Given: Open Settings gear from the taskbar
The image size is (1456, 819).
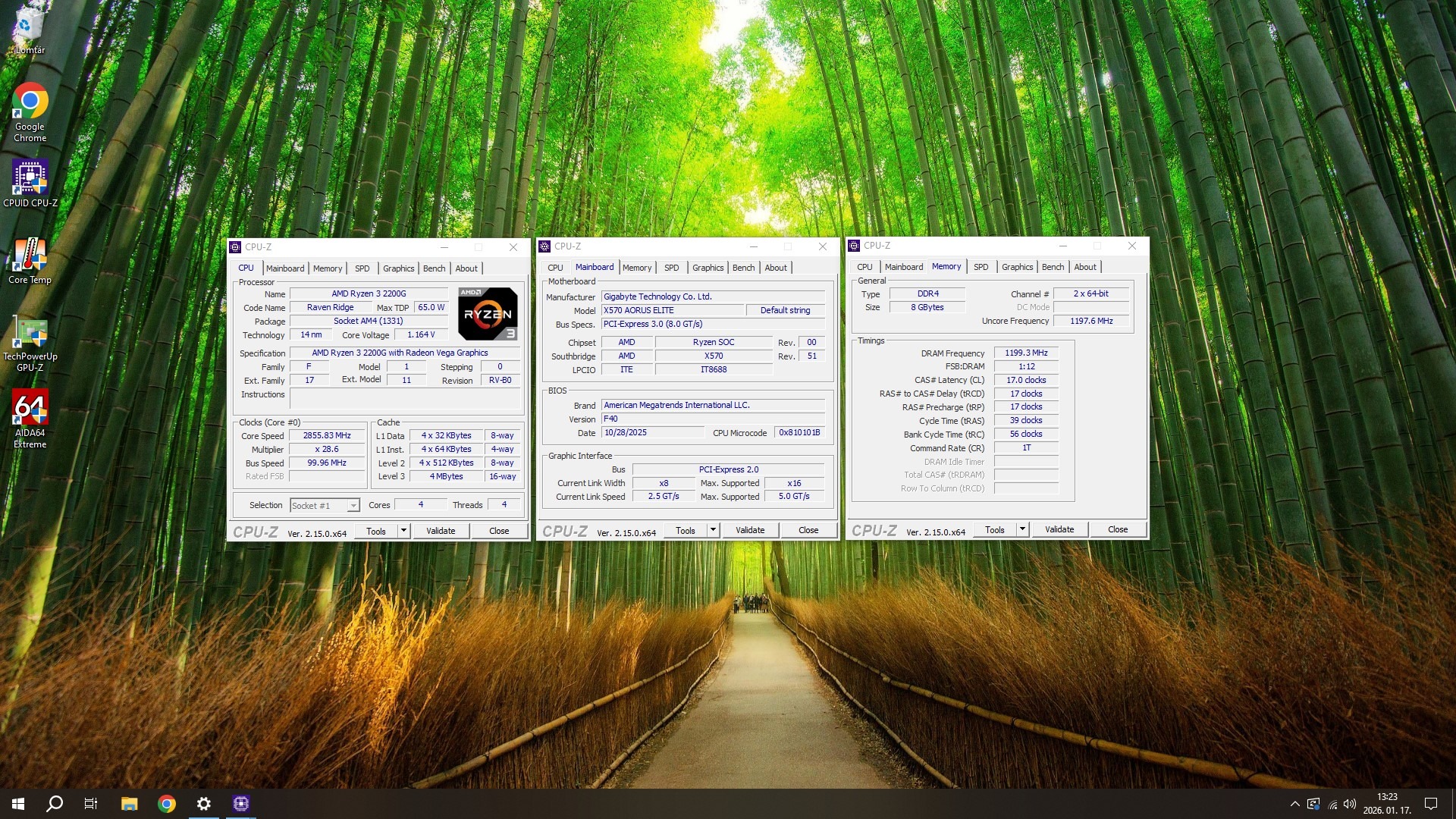Looking at the screenshot, I should (204, 804).
